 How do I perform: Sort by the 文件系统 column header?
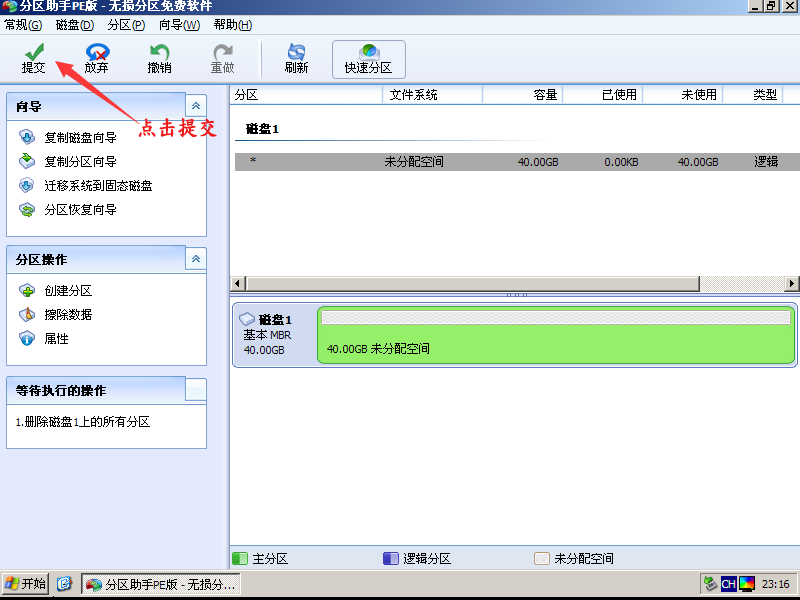coord(432,94)
